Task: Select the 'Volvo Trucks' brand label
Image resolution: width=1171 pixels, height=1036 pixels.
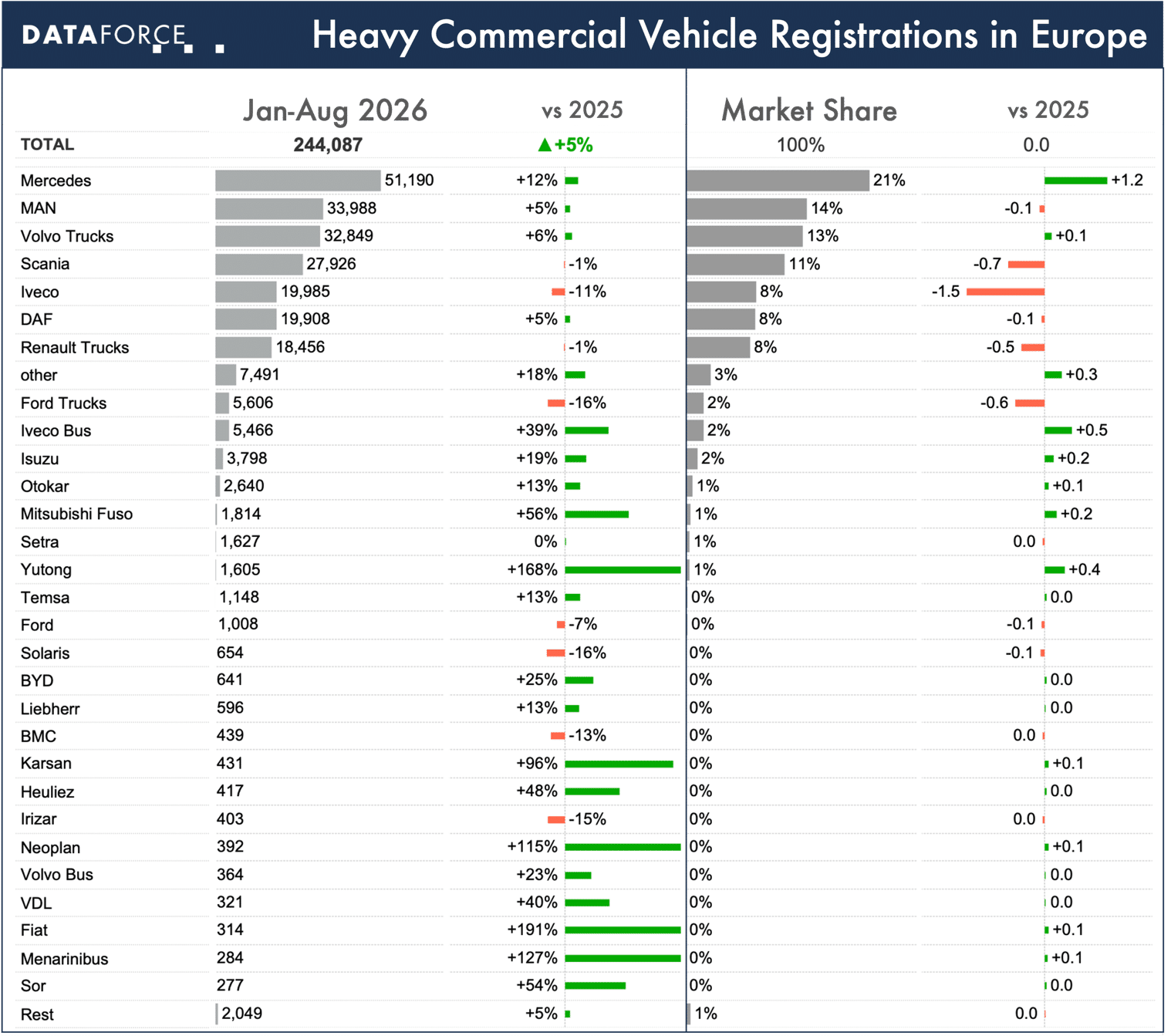Action: coord(67,236)
